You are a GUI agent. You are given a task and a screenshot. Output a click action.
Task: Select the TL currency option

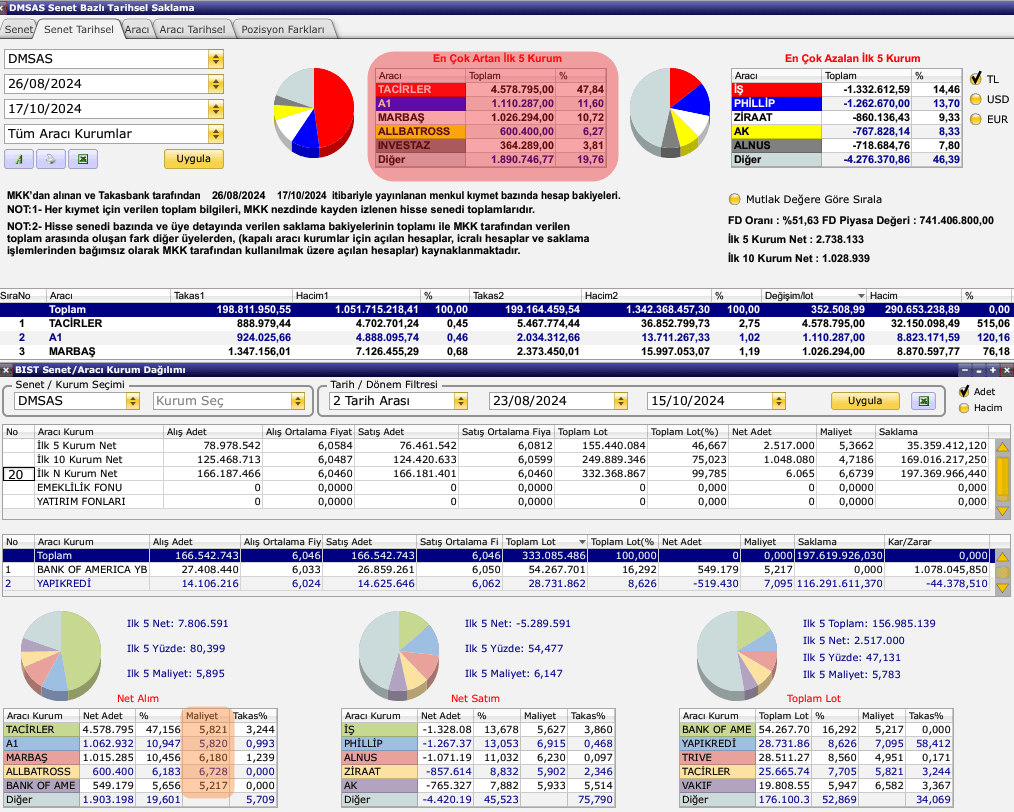pos(976,79)
